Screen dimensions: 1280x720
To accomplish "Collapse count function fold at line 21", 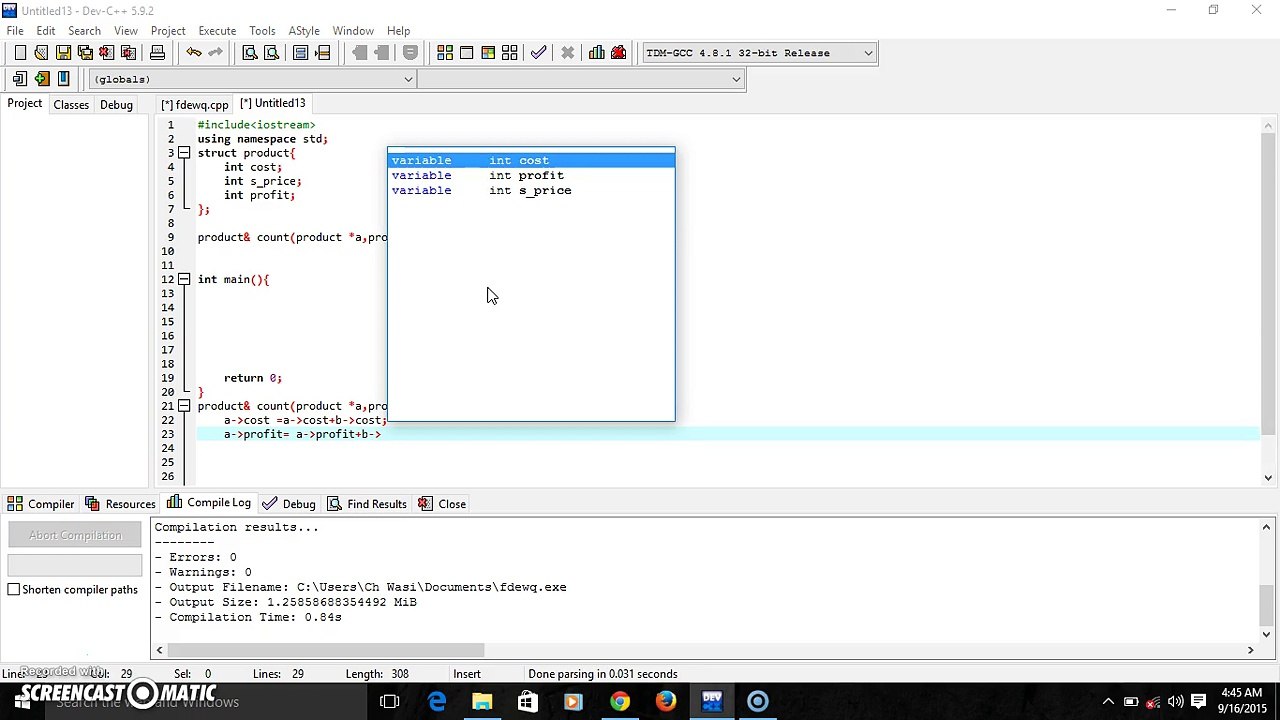I will coord(184,406).
